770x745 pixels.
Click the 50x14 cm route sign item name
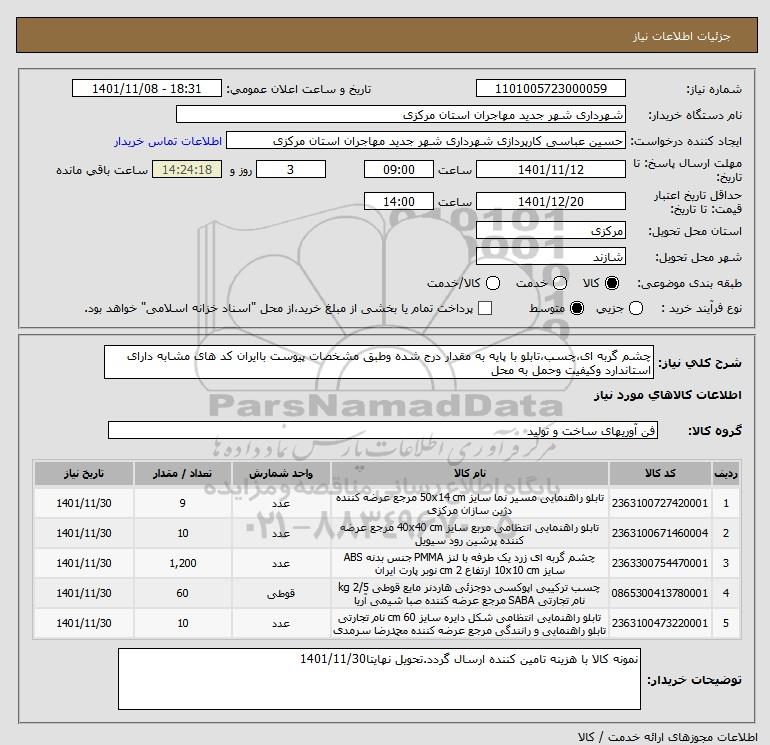point(470,503)
